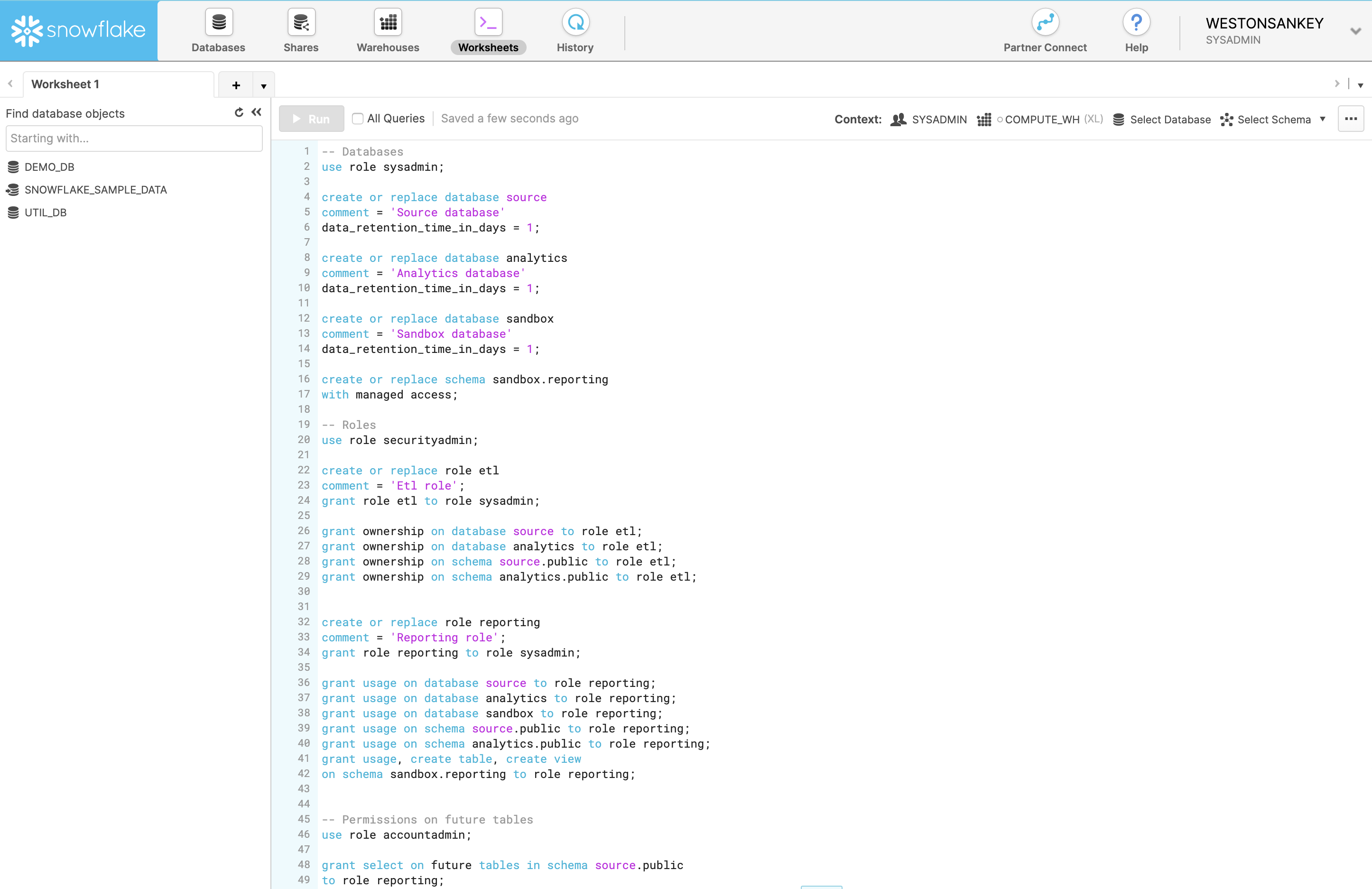Click line 8 create database analytics

[x=445, y=258]
